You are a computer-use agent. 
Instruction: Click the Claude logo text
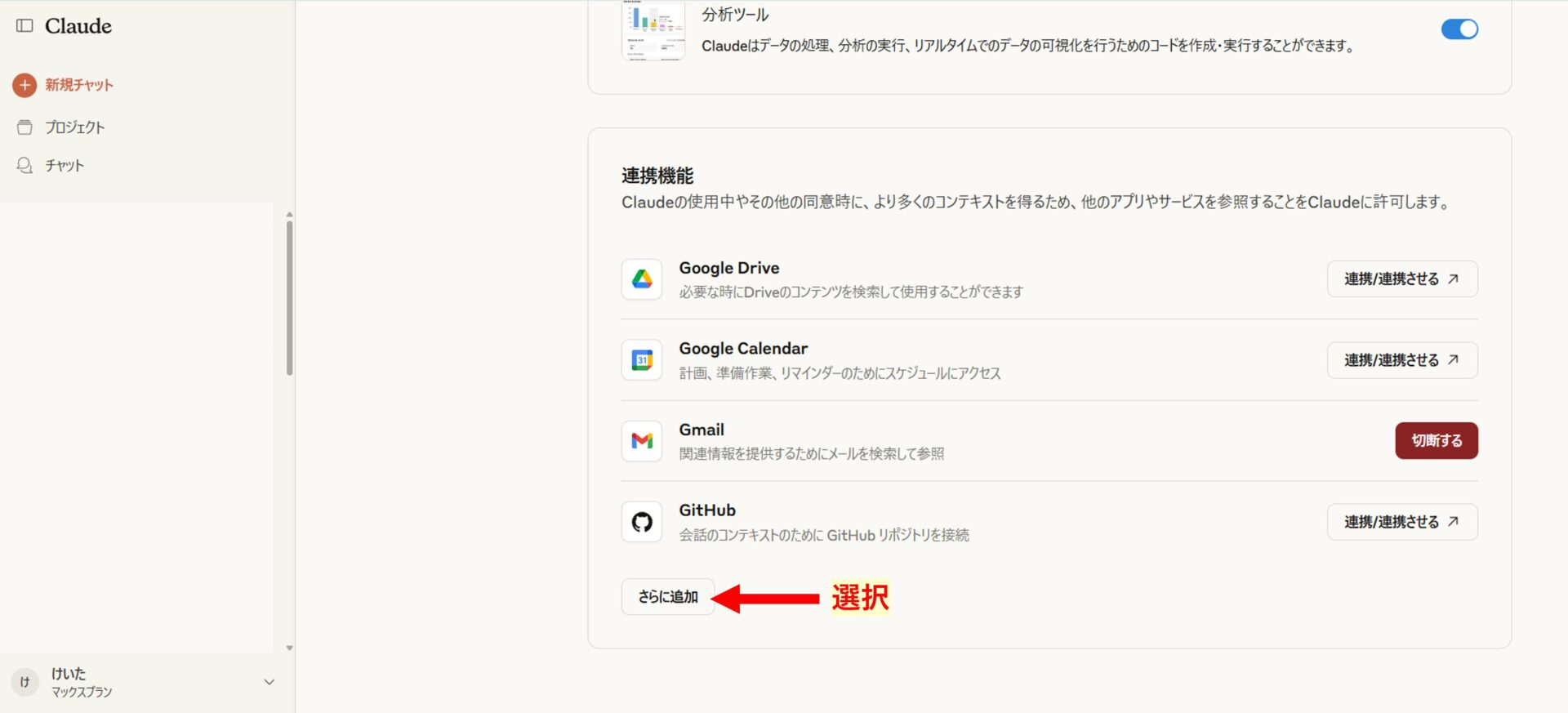(78, 26)
